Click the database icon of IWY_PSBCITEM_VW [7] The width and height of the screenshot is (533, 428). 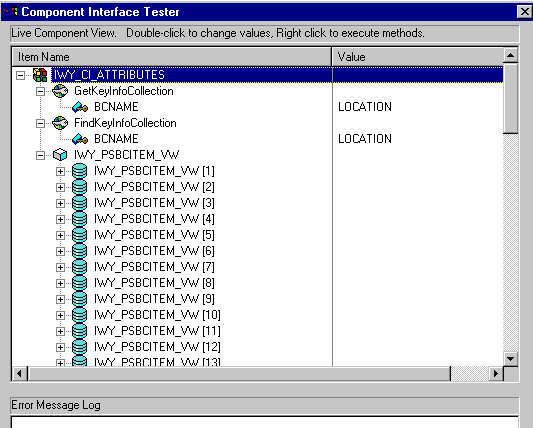click(x=80, y=267)
